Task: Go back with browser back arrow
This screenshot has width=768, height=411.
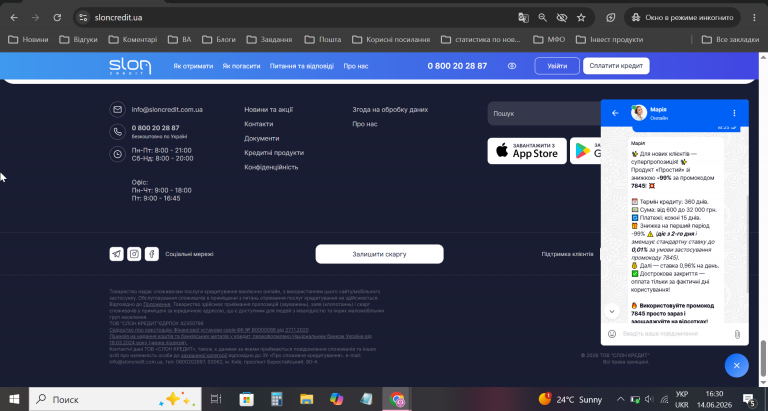Action: 14,18
